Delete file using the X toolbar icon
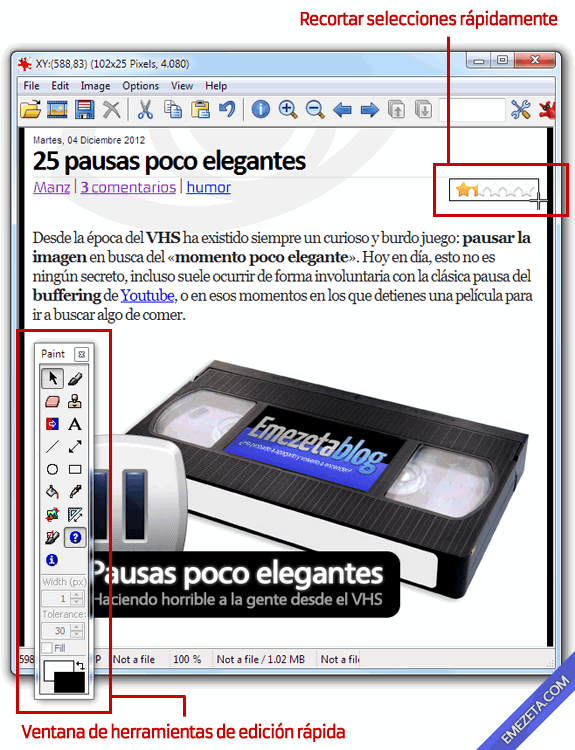The image size is (575, 750). 112,110
